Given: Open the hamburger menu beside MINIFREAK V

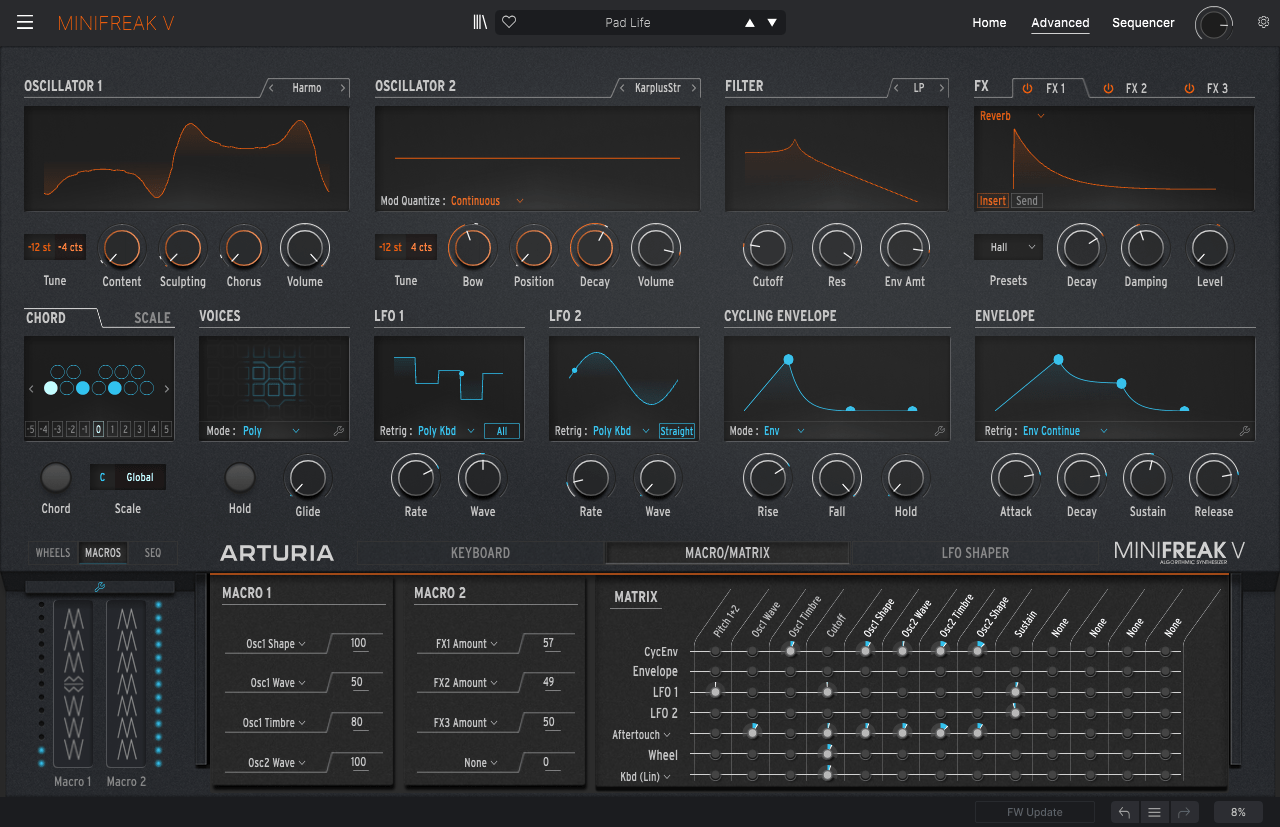Looking at the screenshot, I should click(x=25, y=22).
